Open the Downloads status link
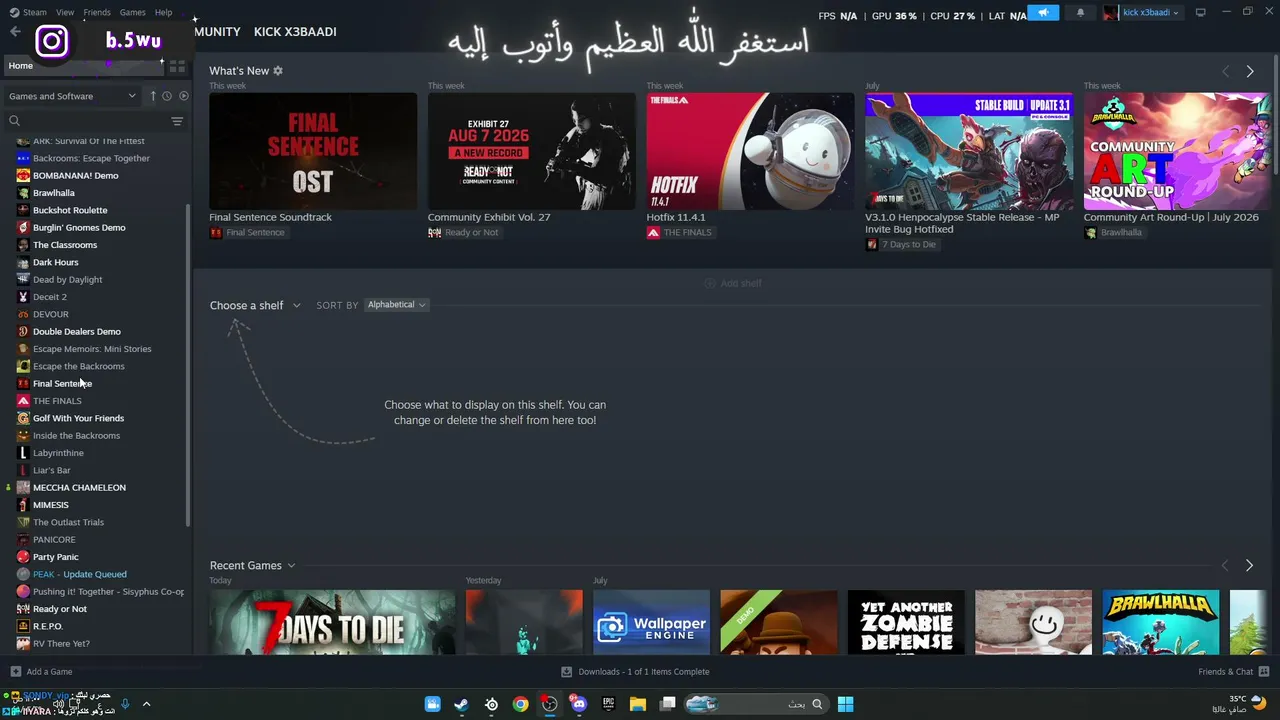This screenshot has height=720, width=1280. pos(635,672)
